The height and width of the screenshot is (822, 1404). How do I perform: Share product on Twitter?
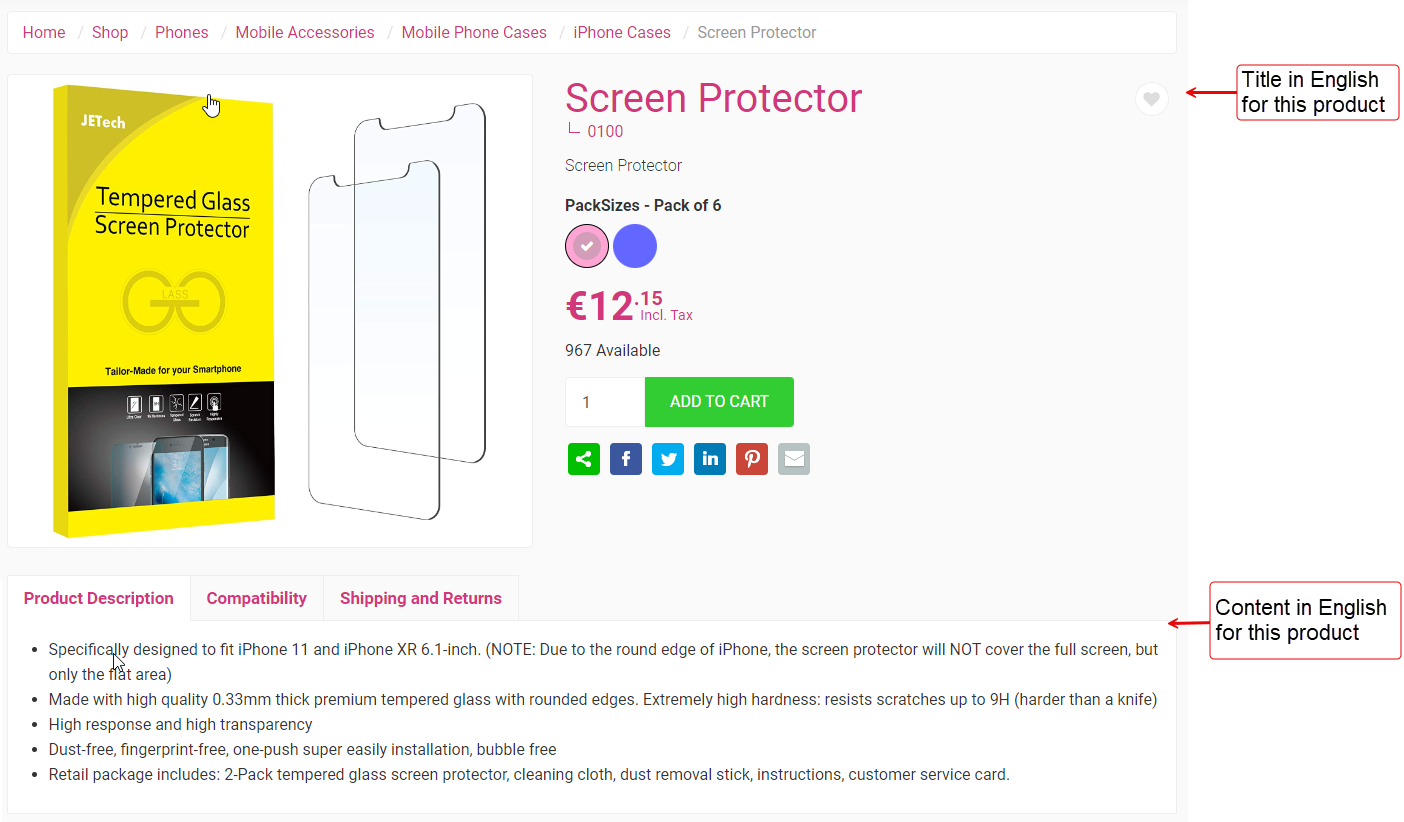tap(668, 459)
